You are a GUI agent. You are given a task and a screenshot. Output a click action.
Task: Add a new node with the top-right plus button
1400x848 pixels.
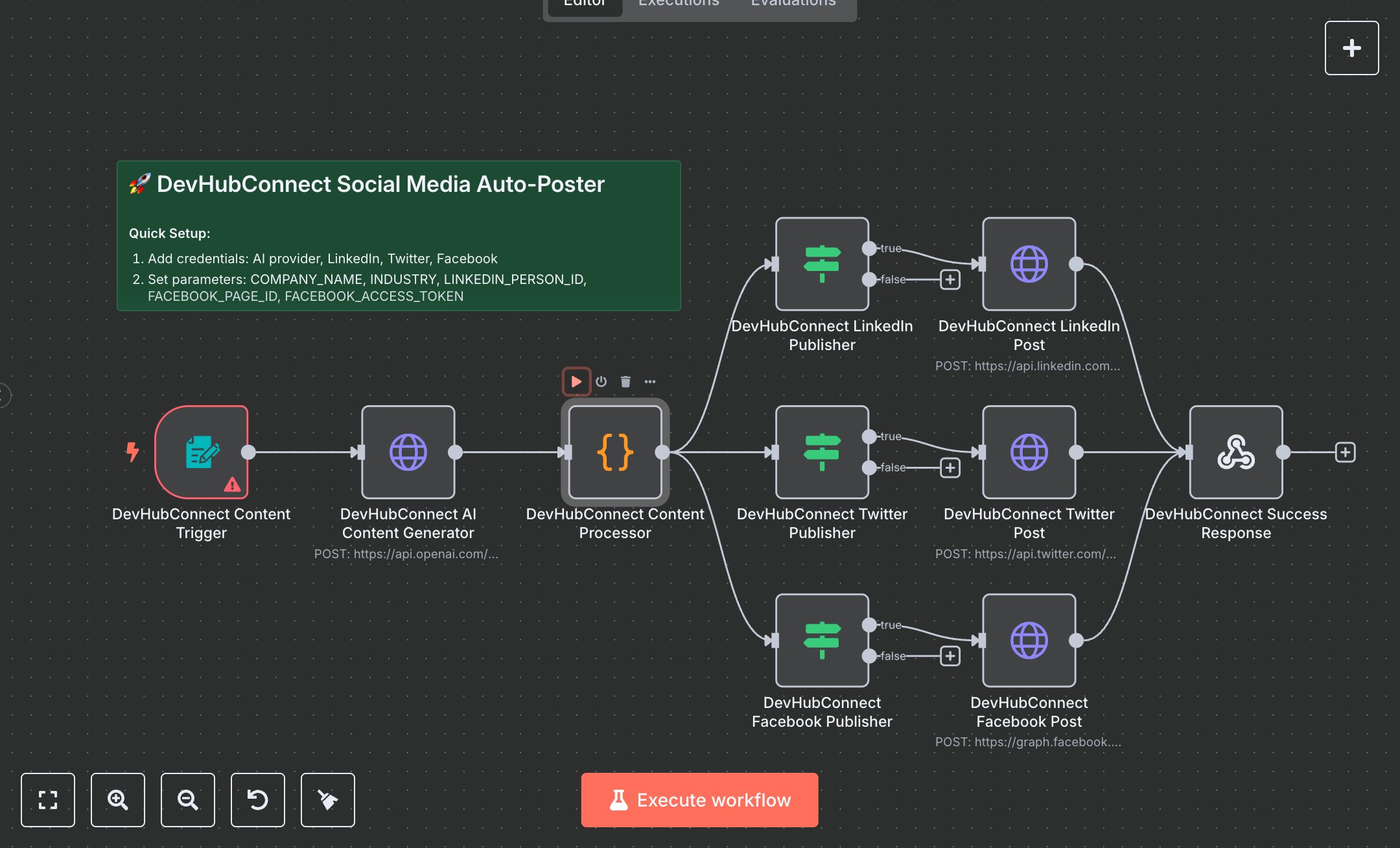[1351, 47]
